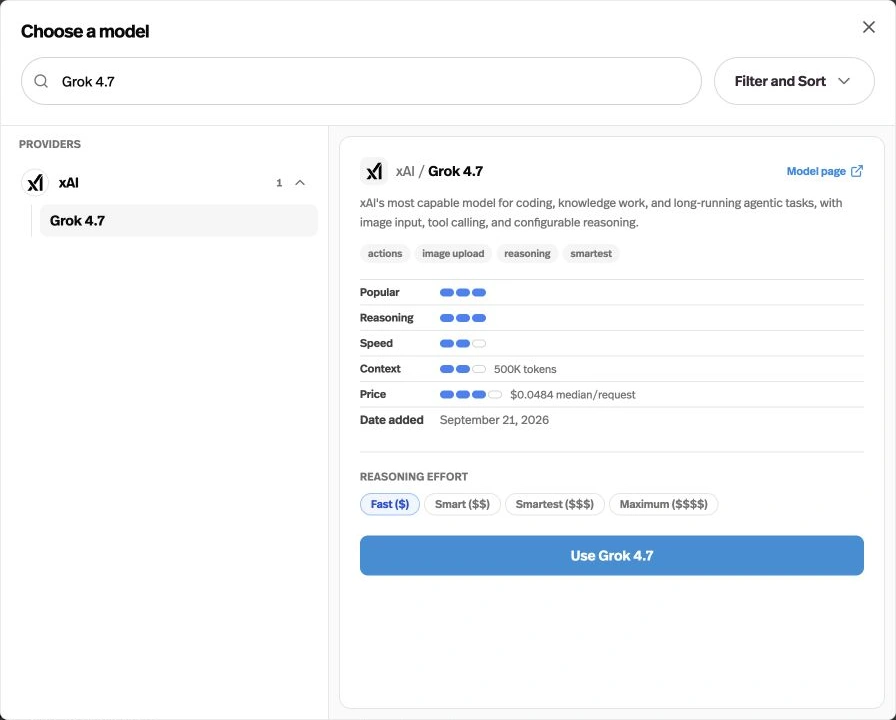Click the search magnifier icon
Screen dimensions: 896x720
click(x=41, y=81)
